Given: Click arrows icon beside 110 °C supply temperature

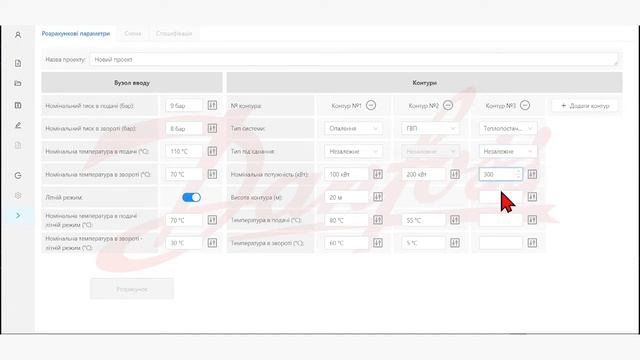Looking at the screenshot, I should pyautogui.click(x=212, y=151).
